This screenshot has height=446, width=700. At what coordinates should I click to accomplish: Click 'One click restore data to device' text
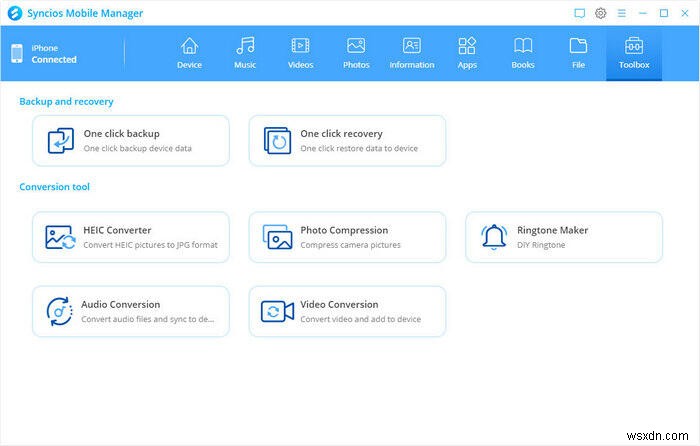[359, 148]
